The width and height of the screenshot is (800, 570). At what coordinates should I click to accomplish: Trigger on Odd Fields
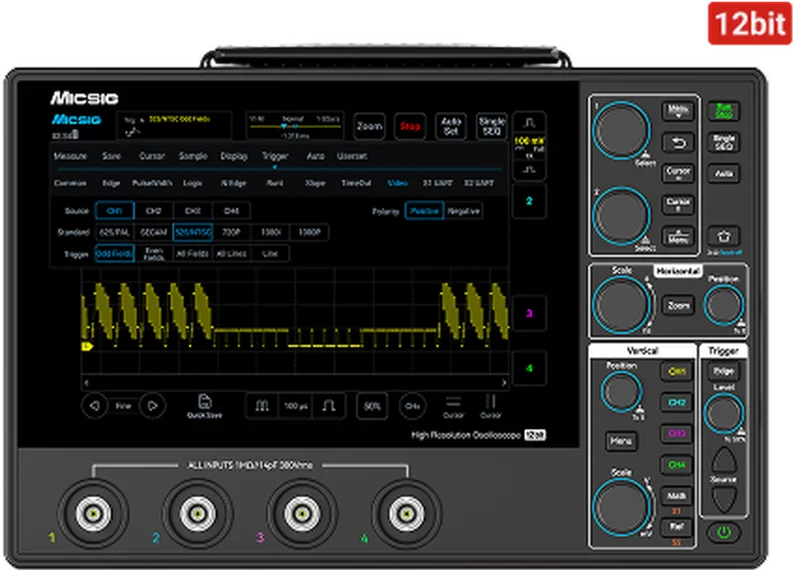pyautogui.click(x=114, y=254)
